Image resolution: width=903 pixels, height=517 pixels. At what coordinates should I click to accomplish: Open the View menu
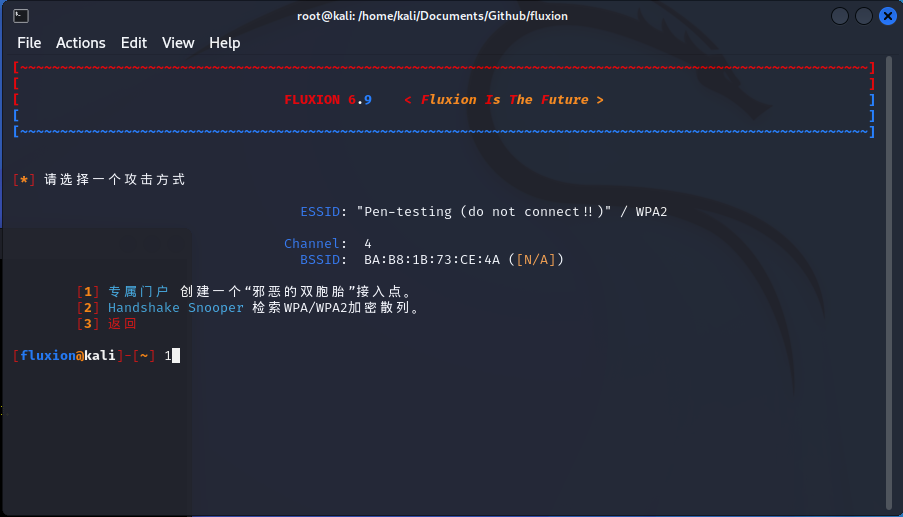pos(178,43)
